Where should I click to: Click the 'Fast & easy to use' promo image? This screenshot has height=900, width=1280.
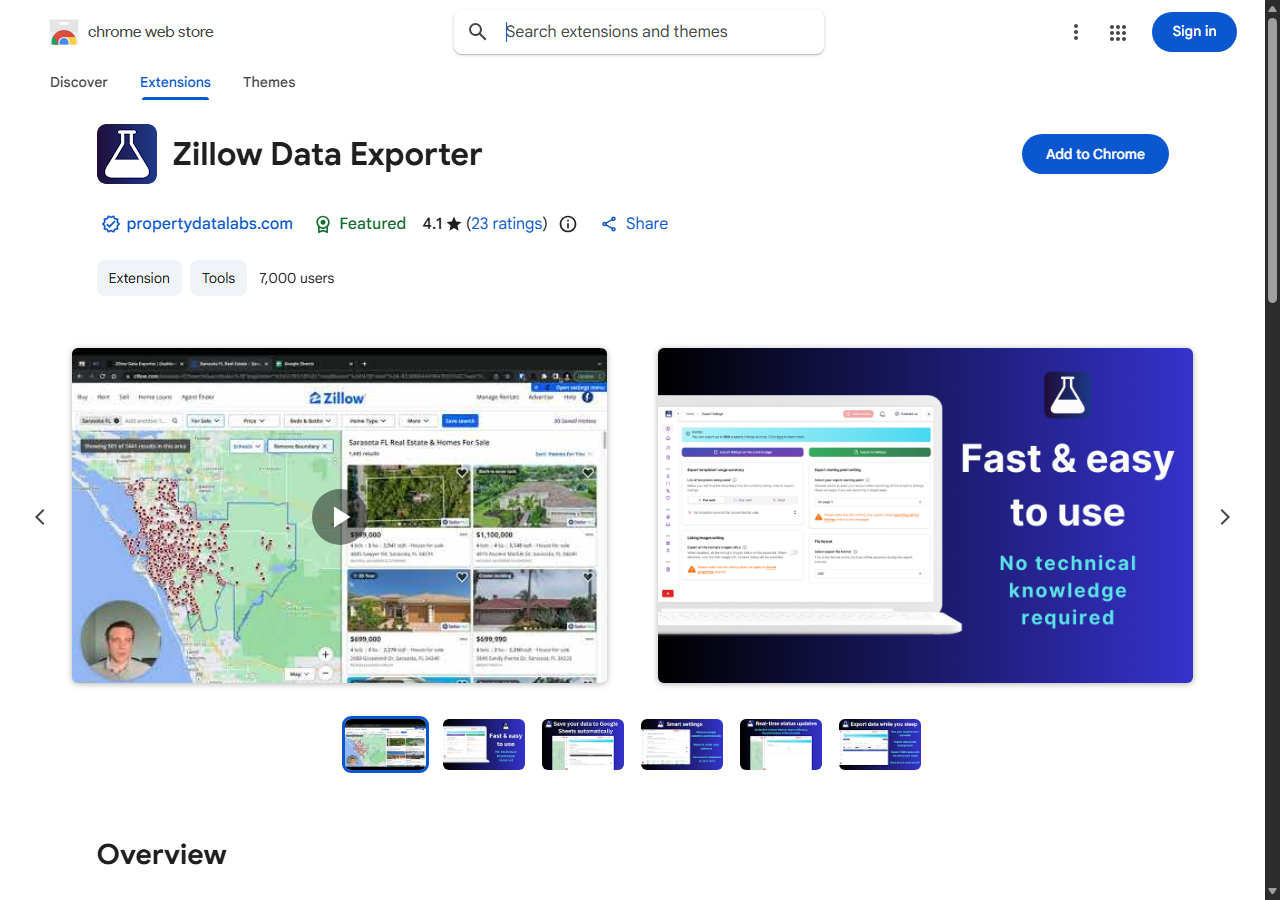pos(925,515)
